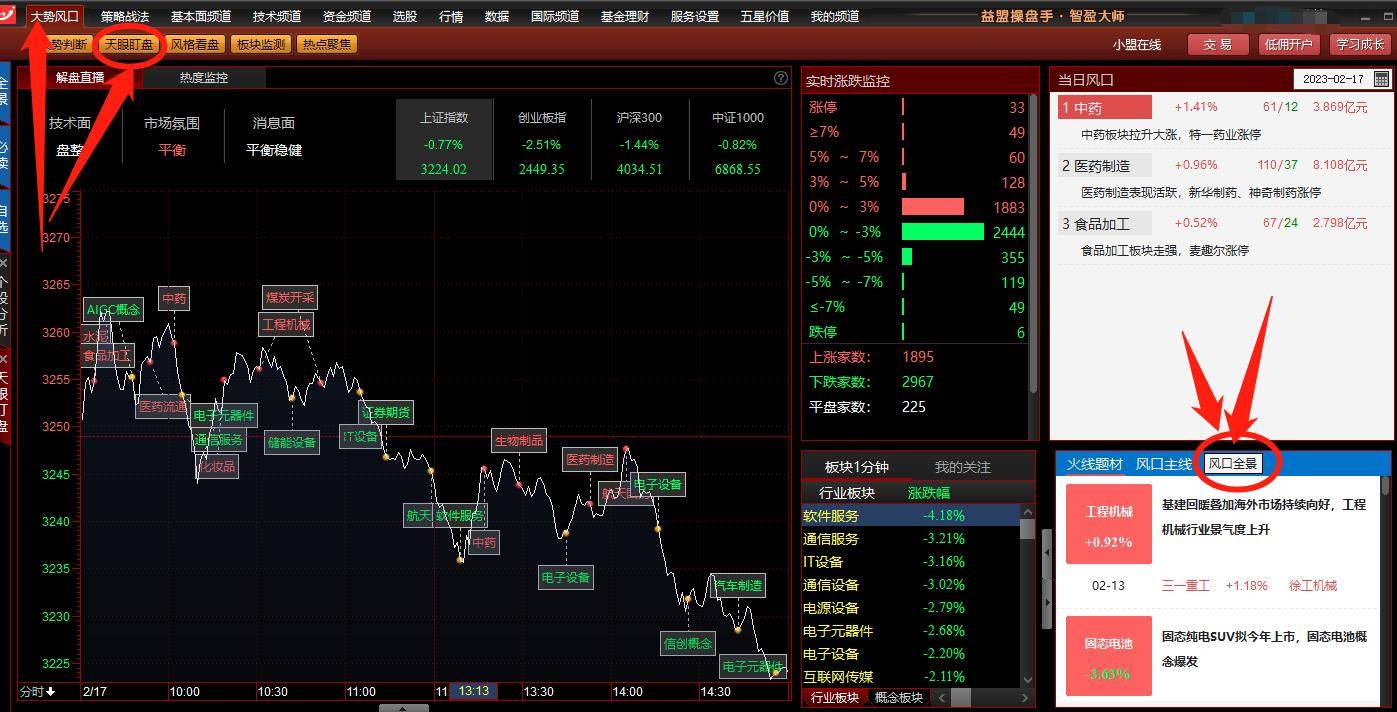1397x712 pixels.
Task: Click the scroll-right arrow under sector list
Action: 1027,697
